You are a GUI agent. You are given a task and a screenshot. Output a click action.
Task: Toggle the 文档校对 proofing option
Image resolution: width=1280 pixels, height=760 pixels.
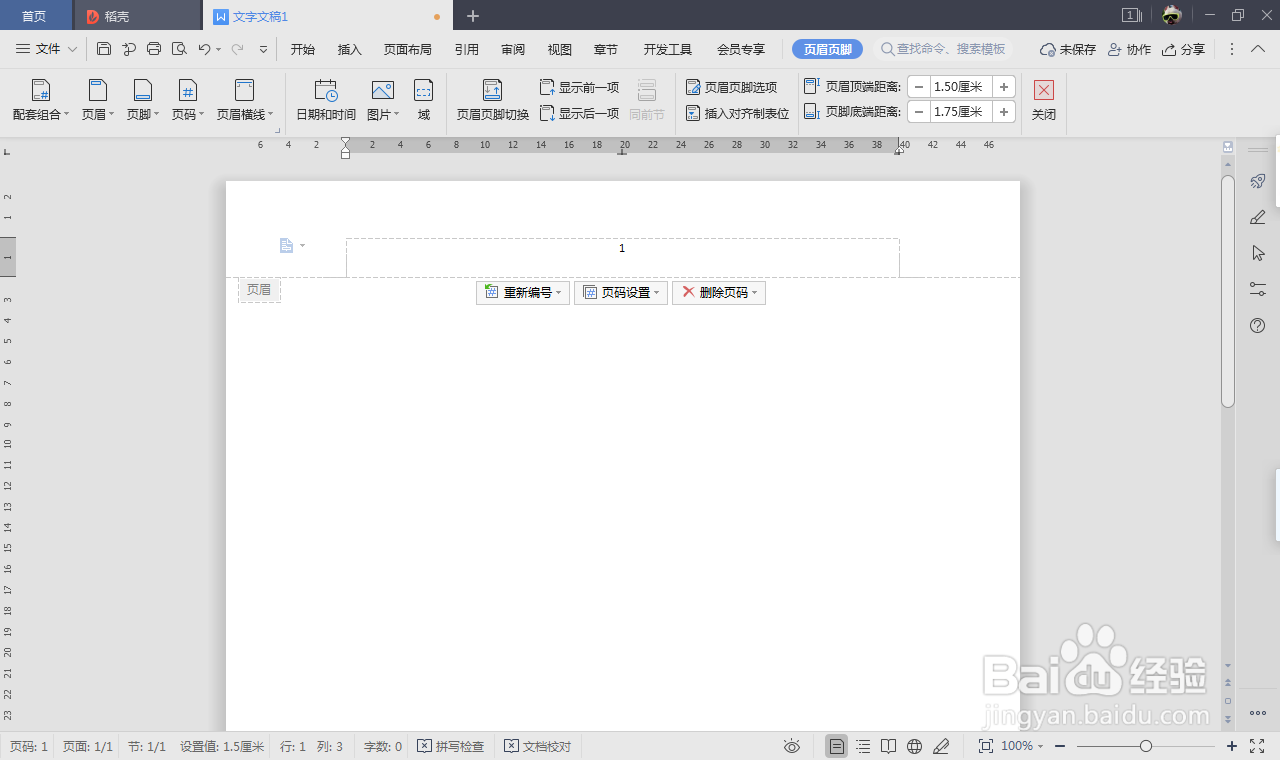[x=537, y=746]
